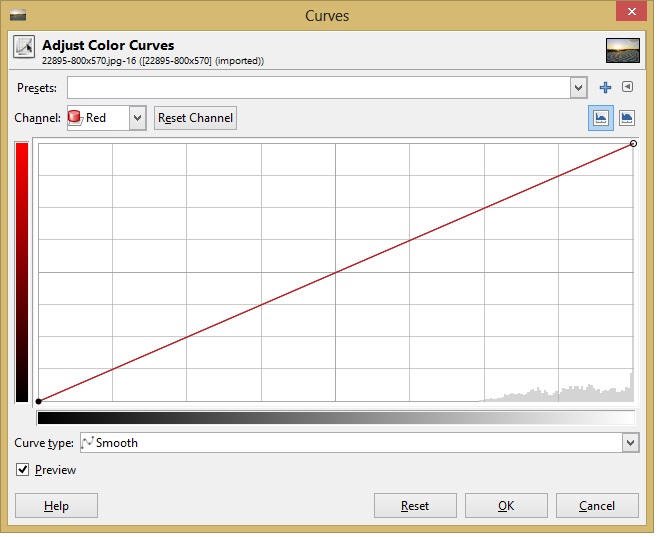Switch to linear histogram view
Screen dimensions: 659x537
[x=602, y=117]
